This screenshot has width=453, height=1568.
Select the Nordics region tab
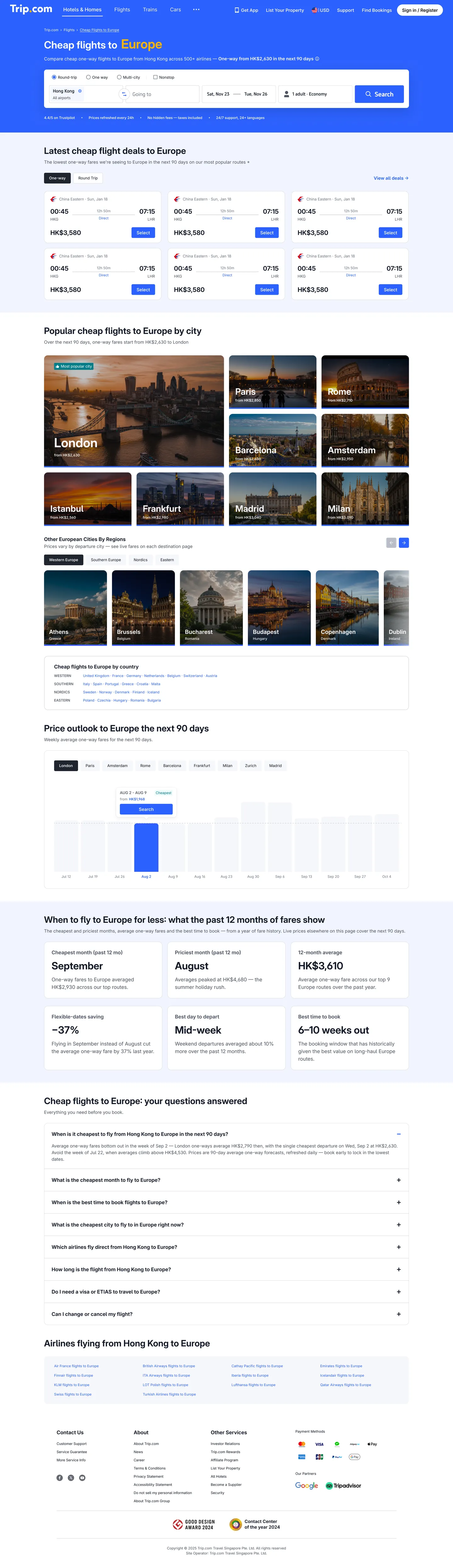point(140,560)
